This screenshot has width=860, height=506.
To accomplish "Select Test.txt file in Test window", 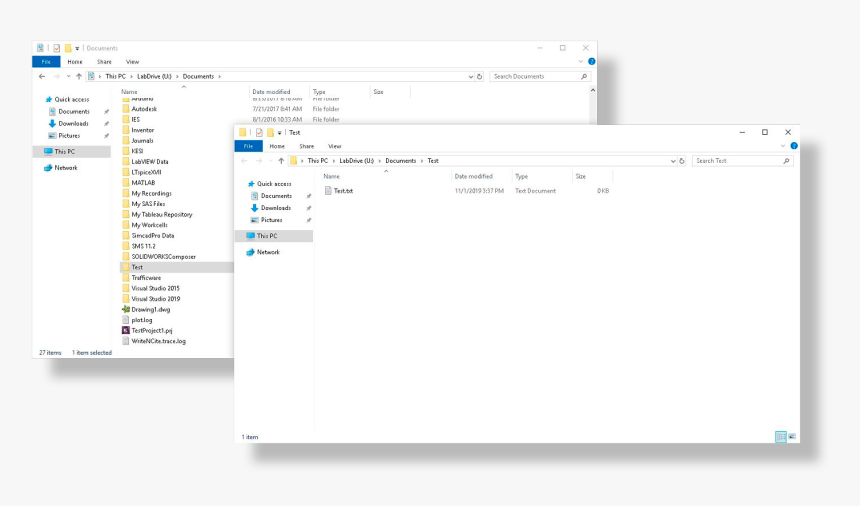I will (343, 191).
